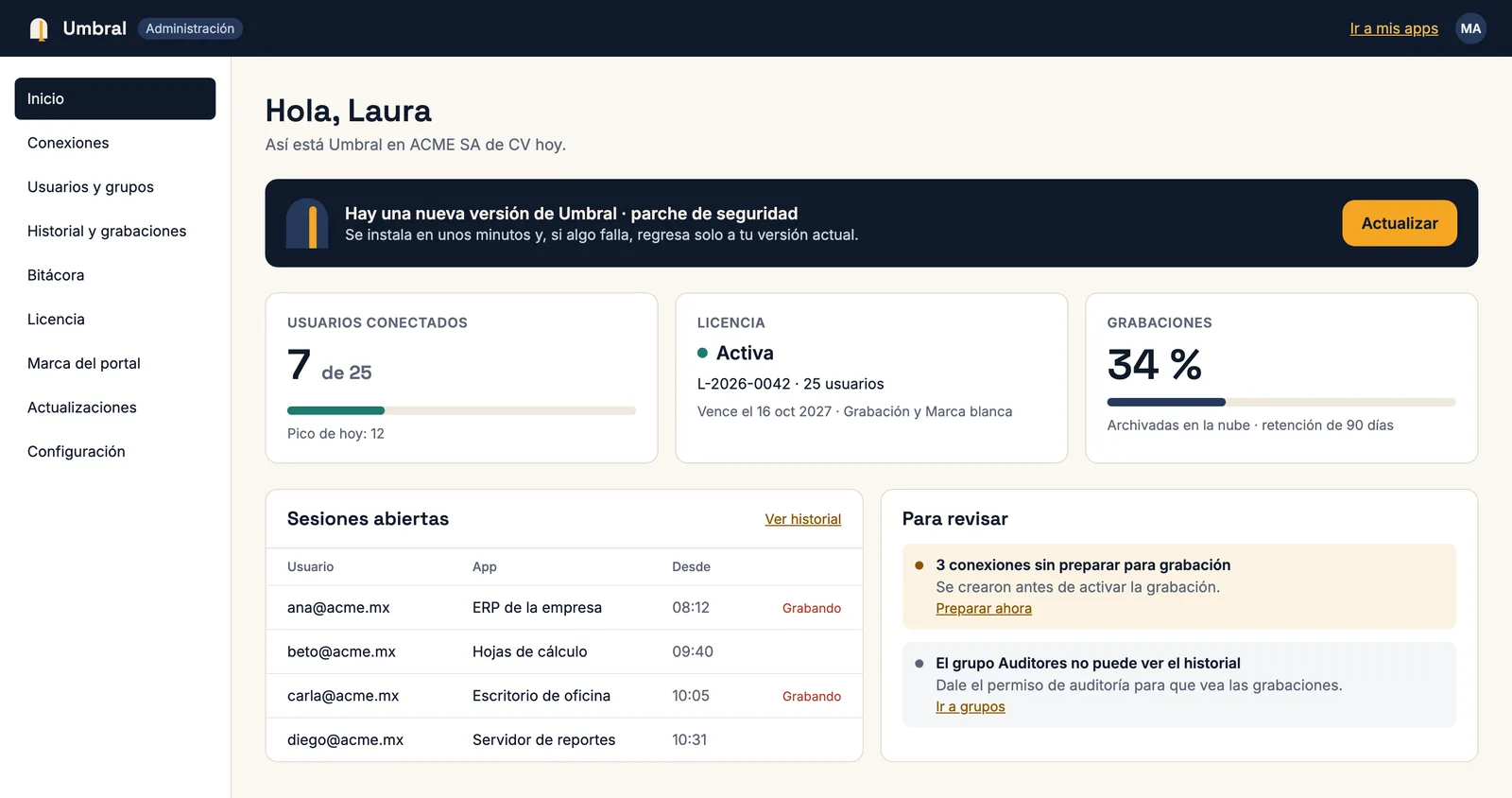Click 'ERP de la empresa' app cell
This screenshot has height=798, width=1512.
click(537, 608)
